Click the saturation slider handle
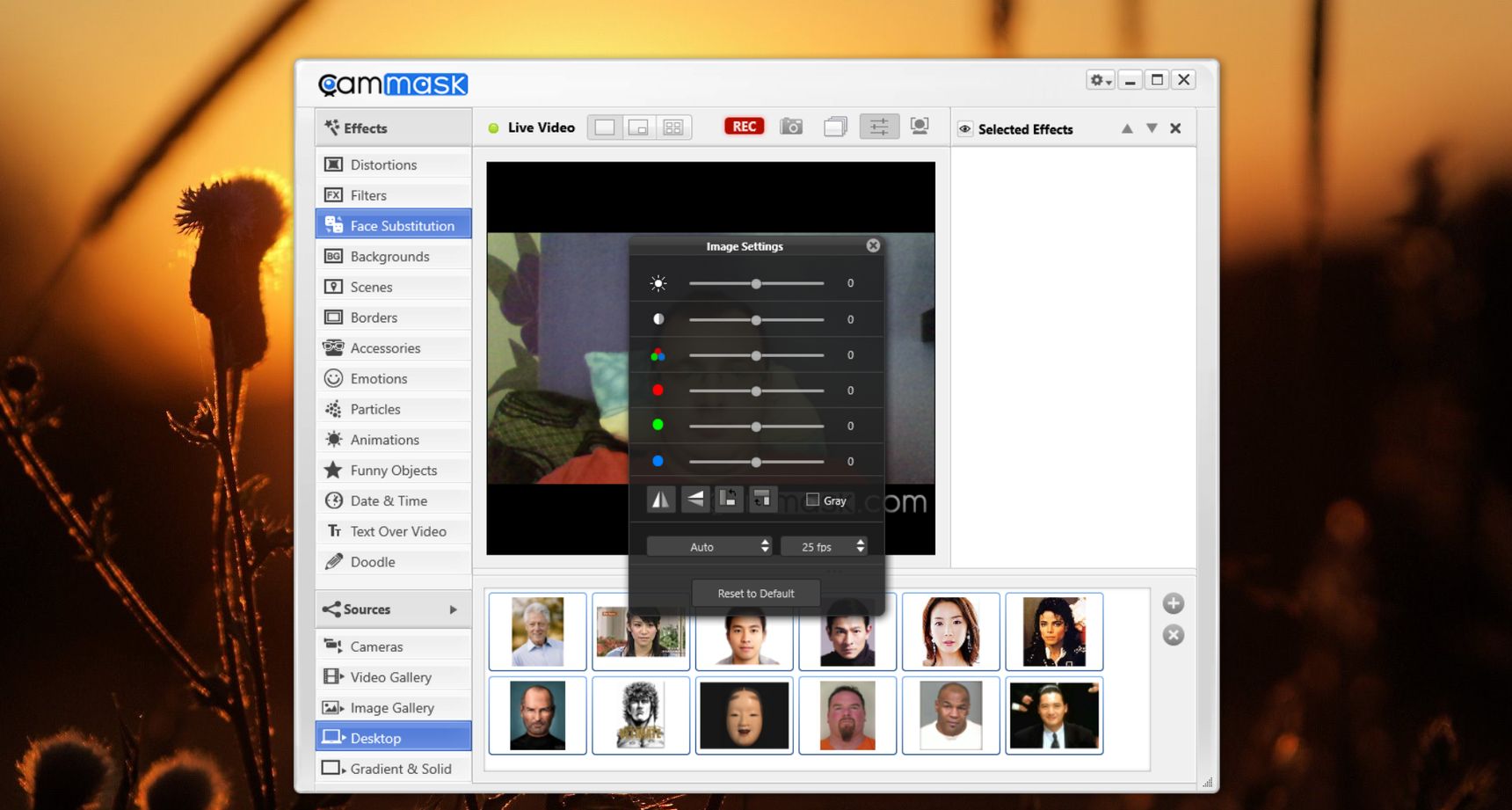Screen dimensions: 1512x810 [x=756, y=355]
